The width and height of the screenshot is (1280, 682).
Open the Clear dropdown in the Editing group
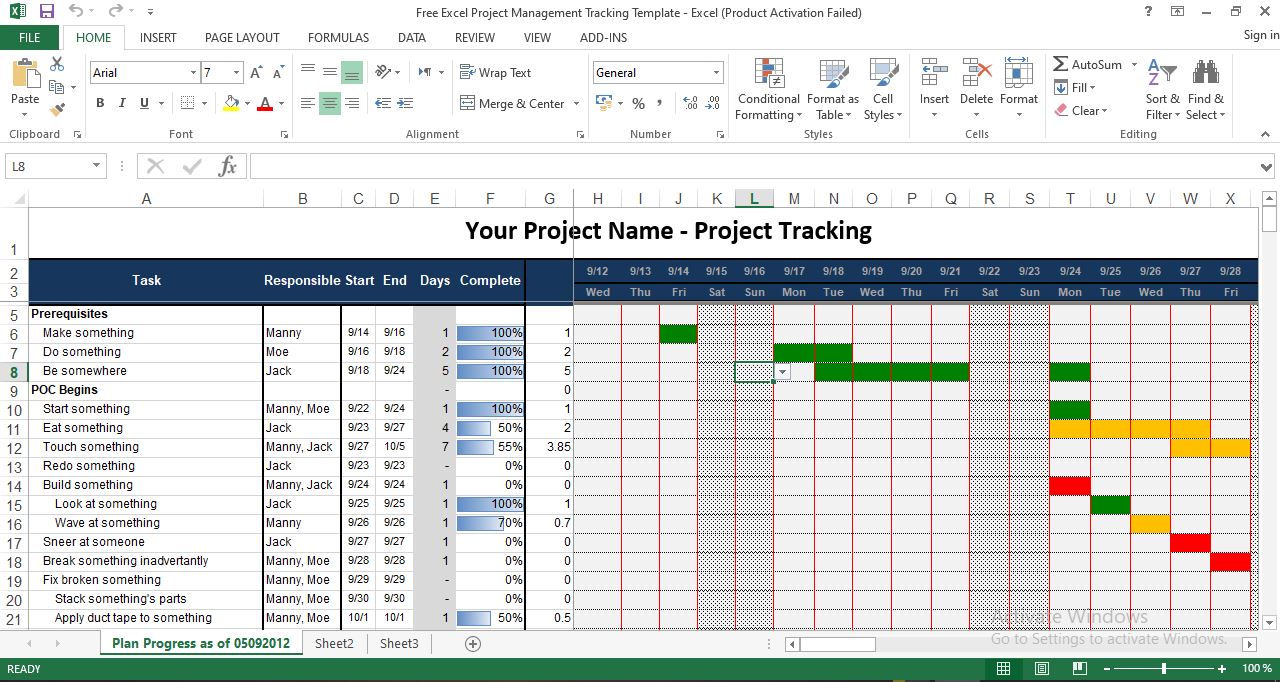1081,111
